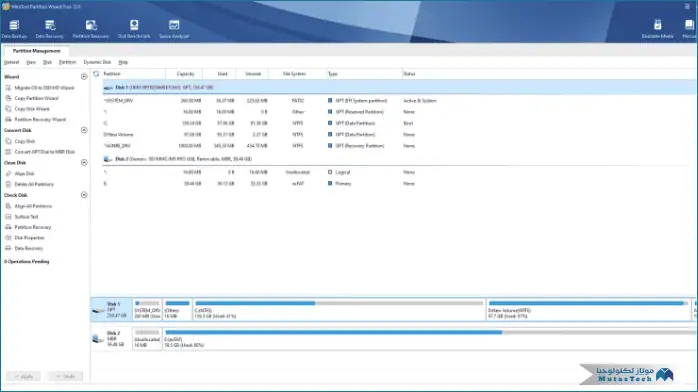Sort by the Capacity column header
698x392 pixels.
click(x=184, y=74)
